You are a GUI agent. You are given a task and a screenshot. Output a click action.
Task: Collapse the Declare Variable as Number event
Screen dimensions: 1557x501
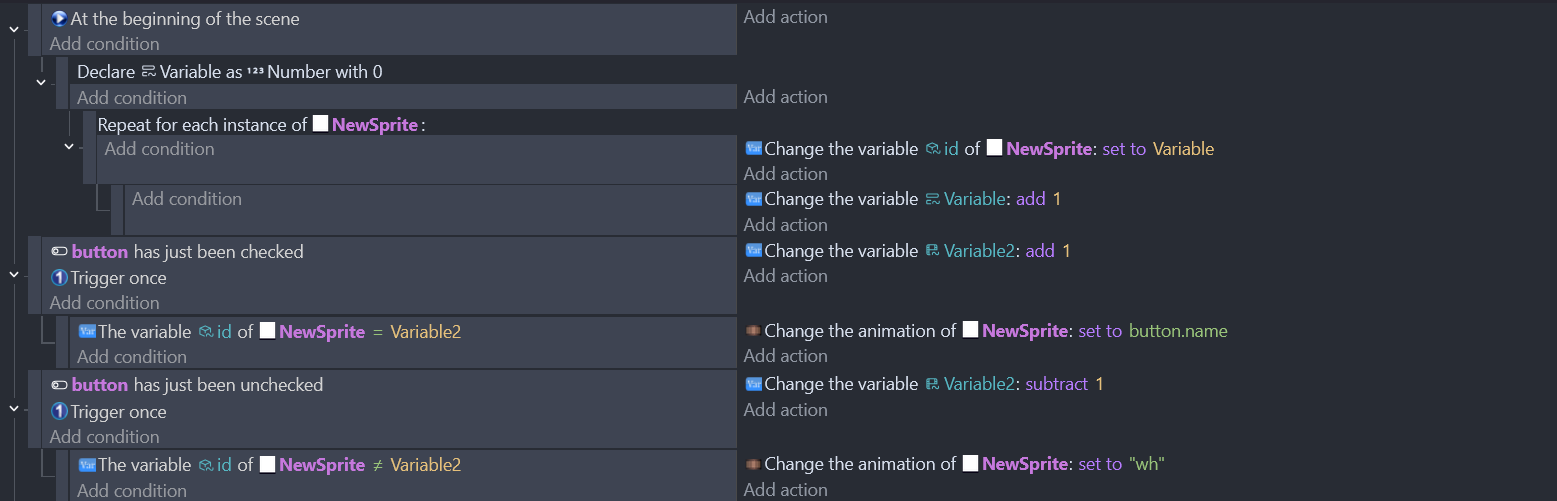coord(41,83)
